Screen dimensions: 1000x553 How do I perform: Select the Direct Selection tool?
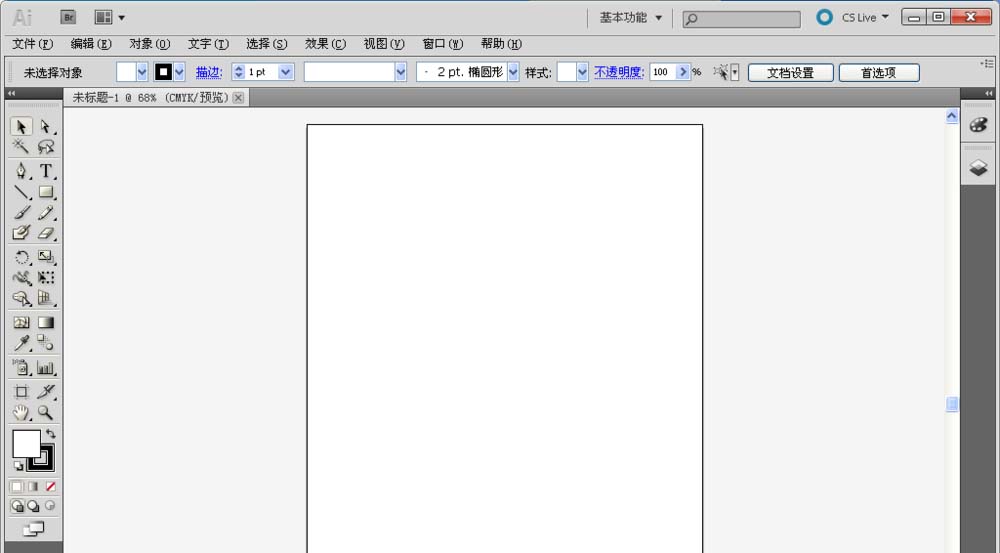pyautogui.click(x=45, y=126)
